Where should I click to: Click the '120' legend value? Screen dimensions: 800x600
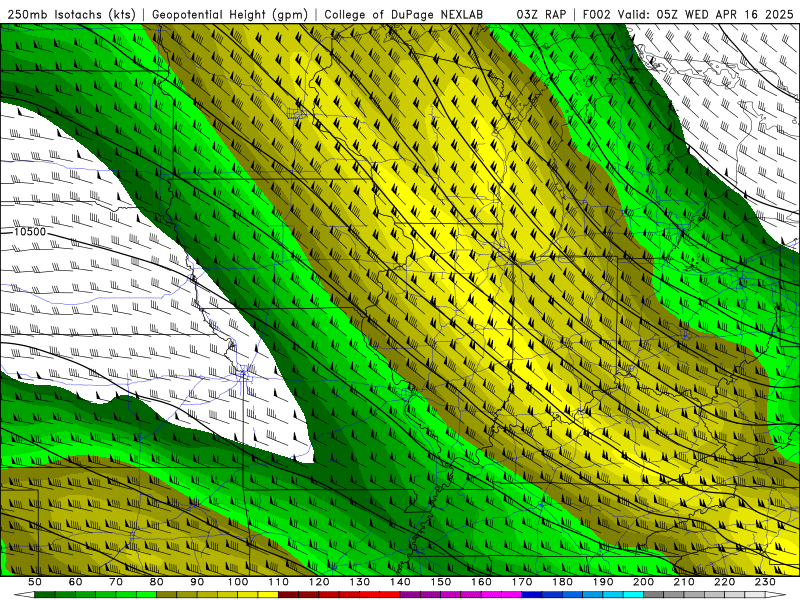[x=319, y=582]
